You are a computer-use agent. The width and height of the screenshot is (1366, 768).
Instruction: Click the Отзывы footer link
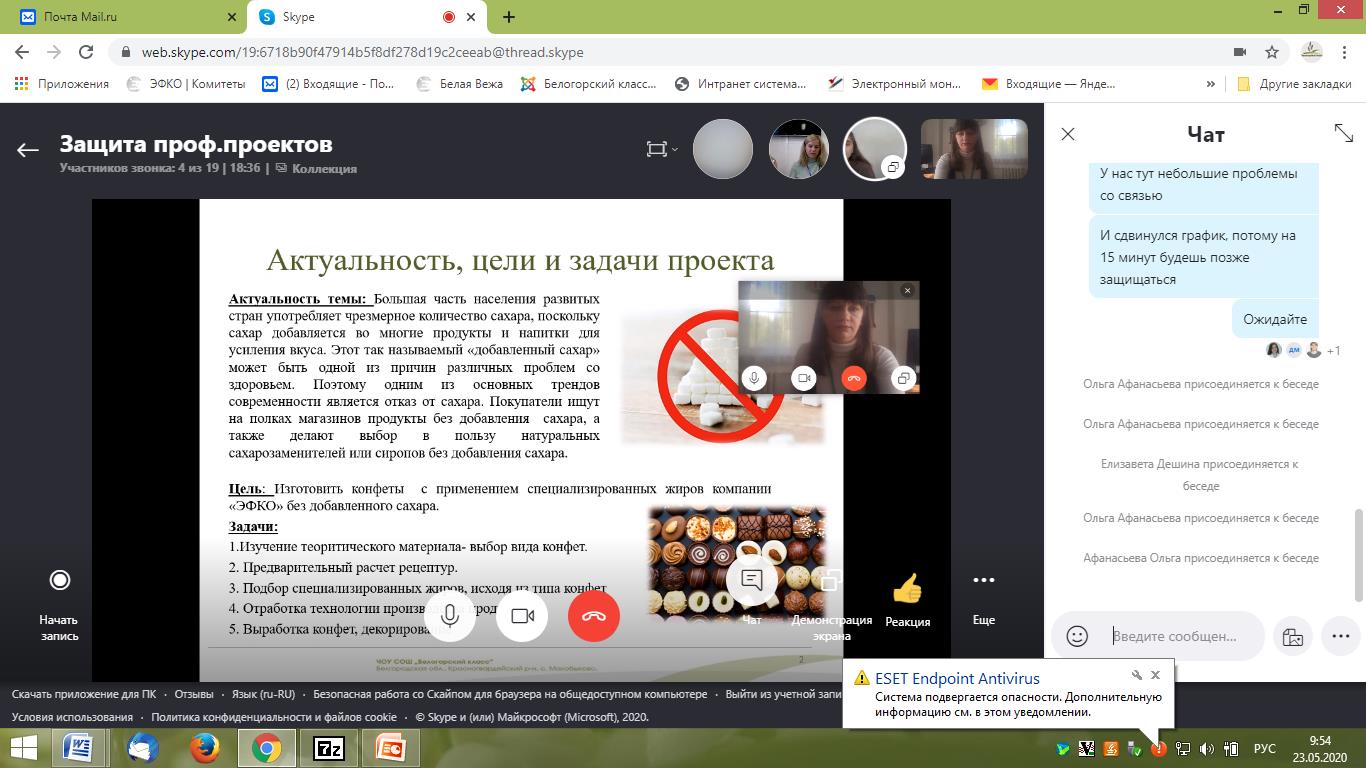point(194,694)
